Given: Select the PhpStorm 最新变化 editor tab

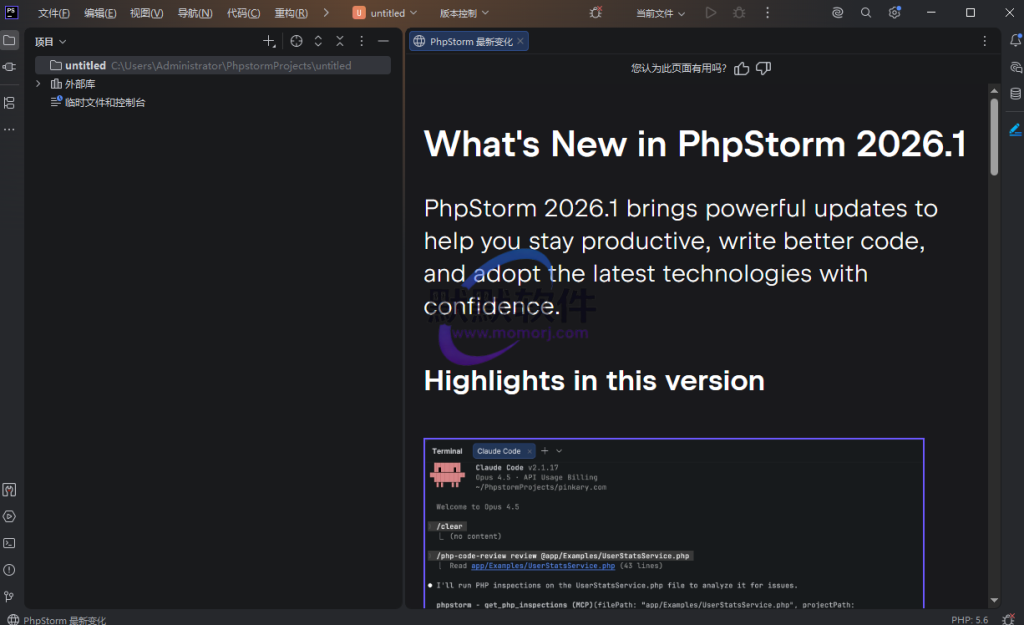Looking at the screenshot, I should [x=470, y=41].
